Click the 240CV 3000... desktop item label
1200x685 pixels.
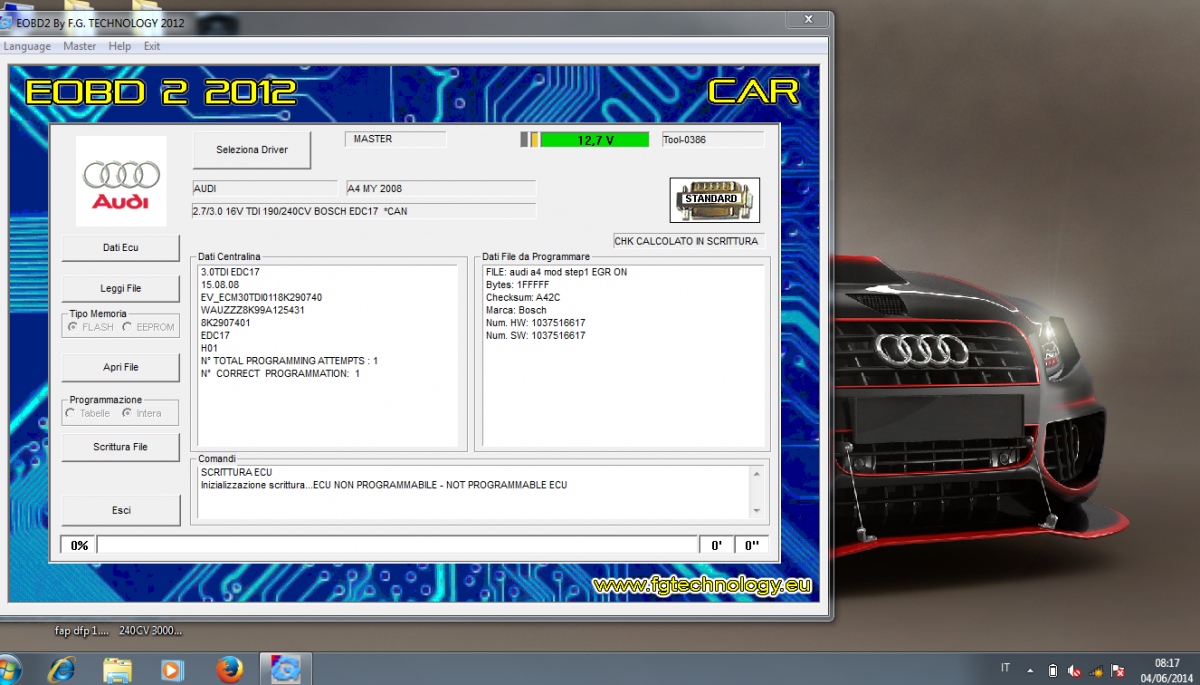(151, 631)
